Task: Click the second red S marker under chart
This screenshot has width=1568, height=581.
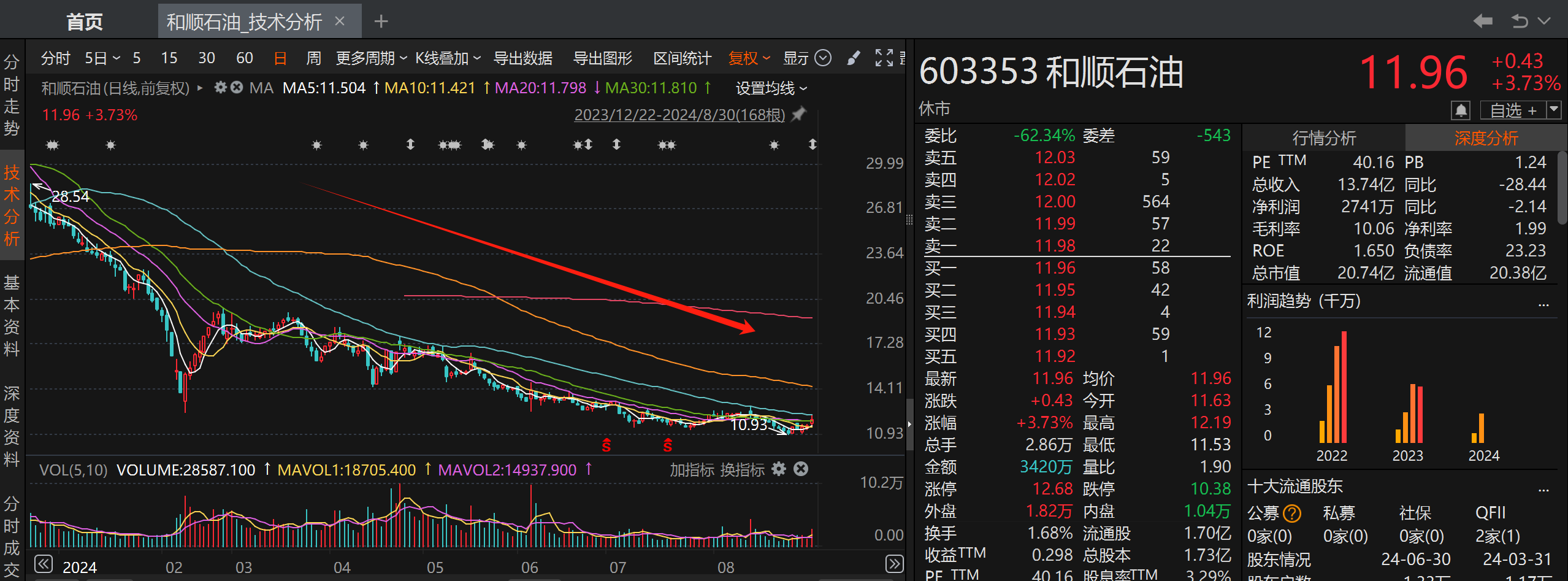Action: point(668,445)
